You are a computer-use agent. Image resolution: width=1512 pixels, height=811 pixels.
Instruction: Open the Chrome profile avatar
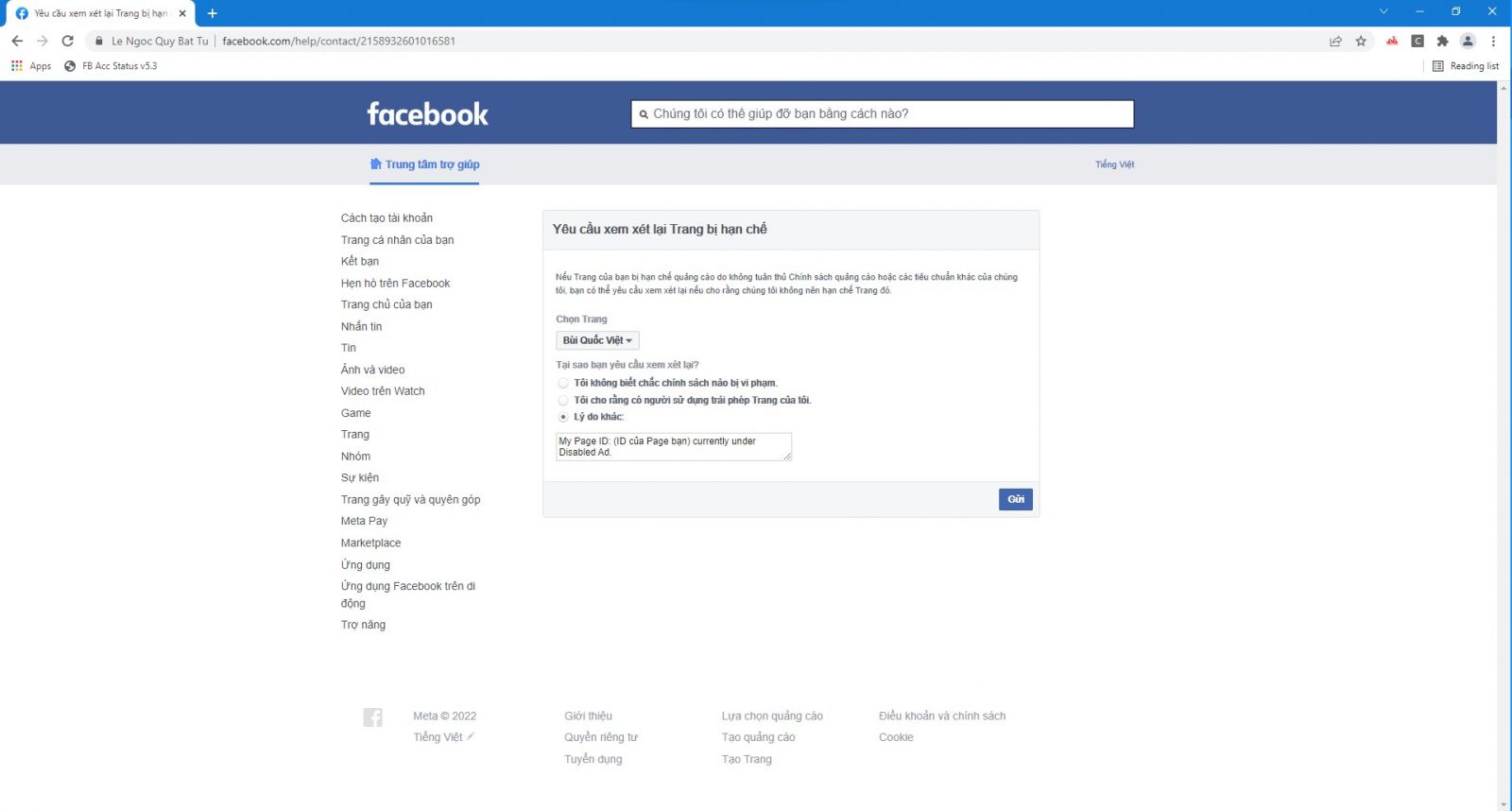(1468, 41)
